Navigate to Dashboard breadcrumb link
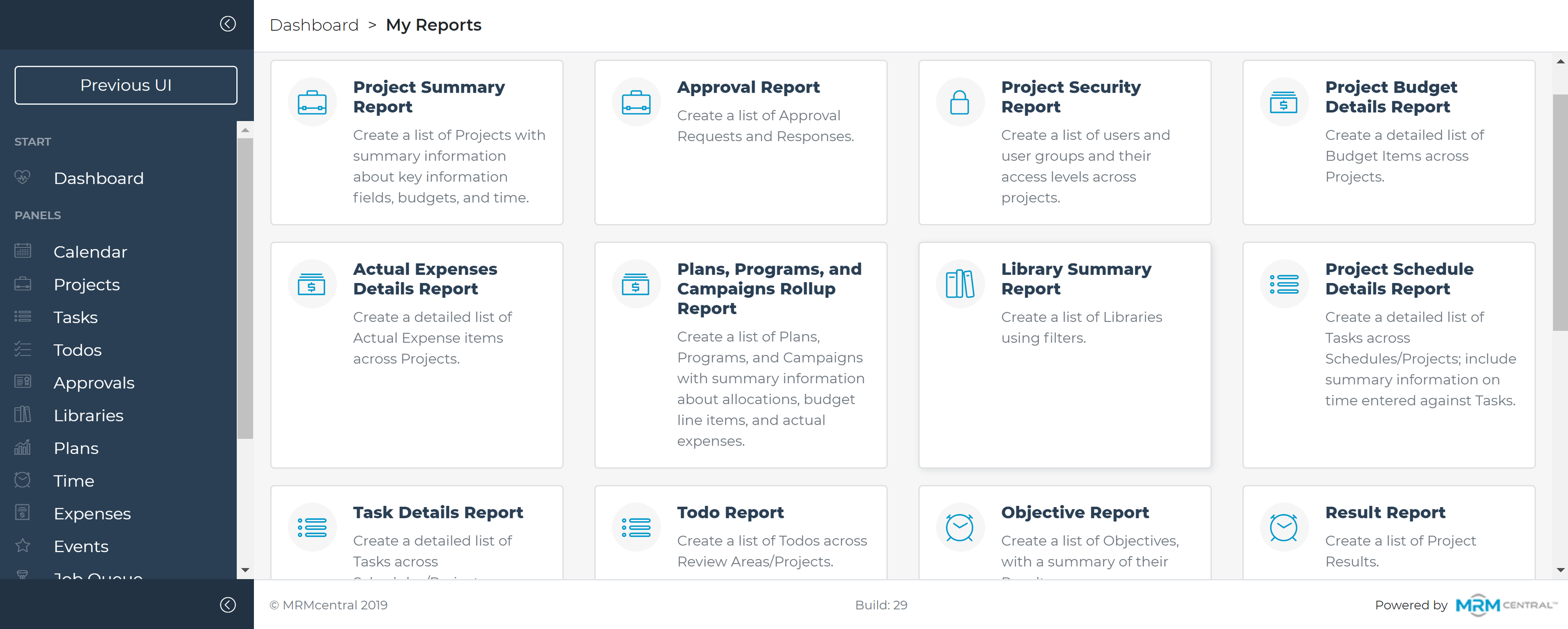The width and height of the screenshot is (1568, 629). point(313,25)
